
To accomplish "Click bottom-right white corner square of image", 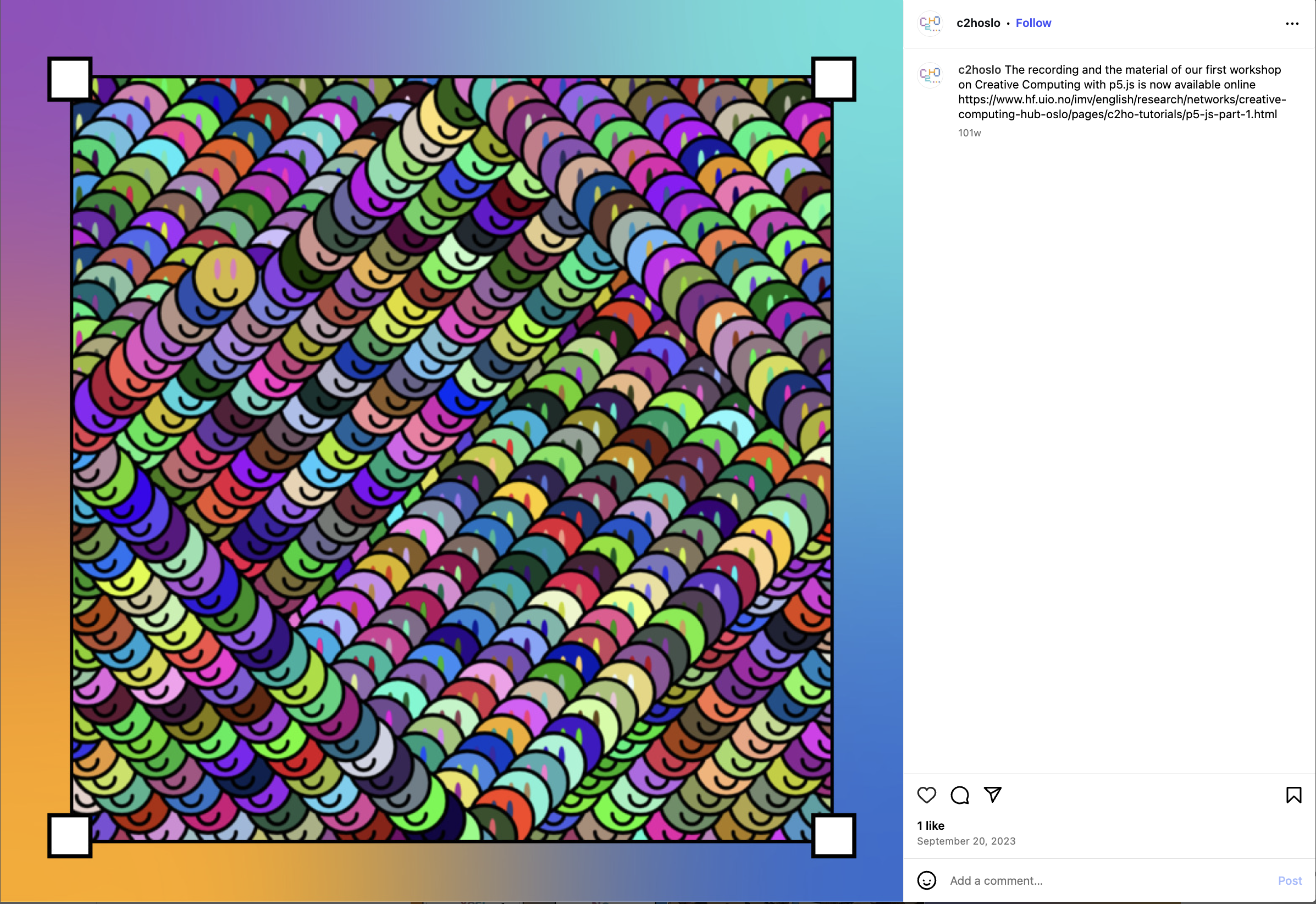I will 833,835.
